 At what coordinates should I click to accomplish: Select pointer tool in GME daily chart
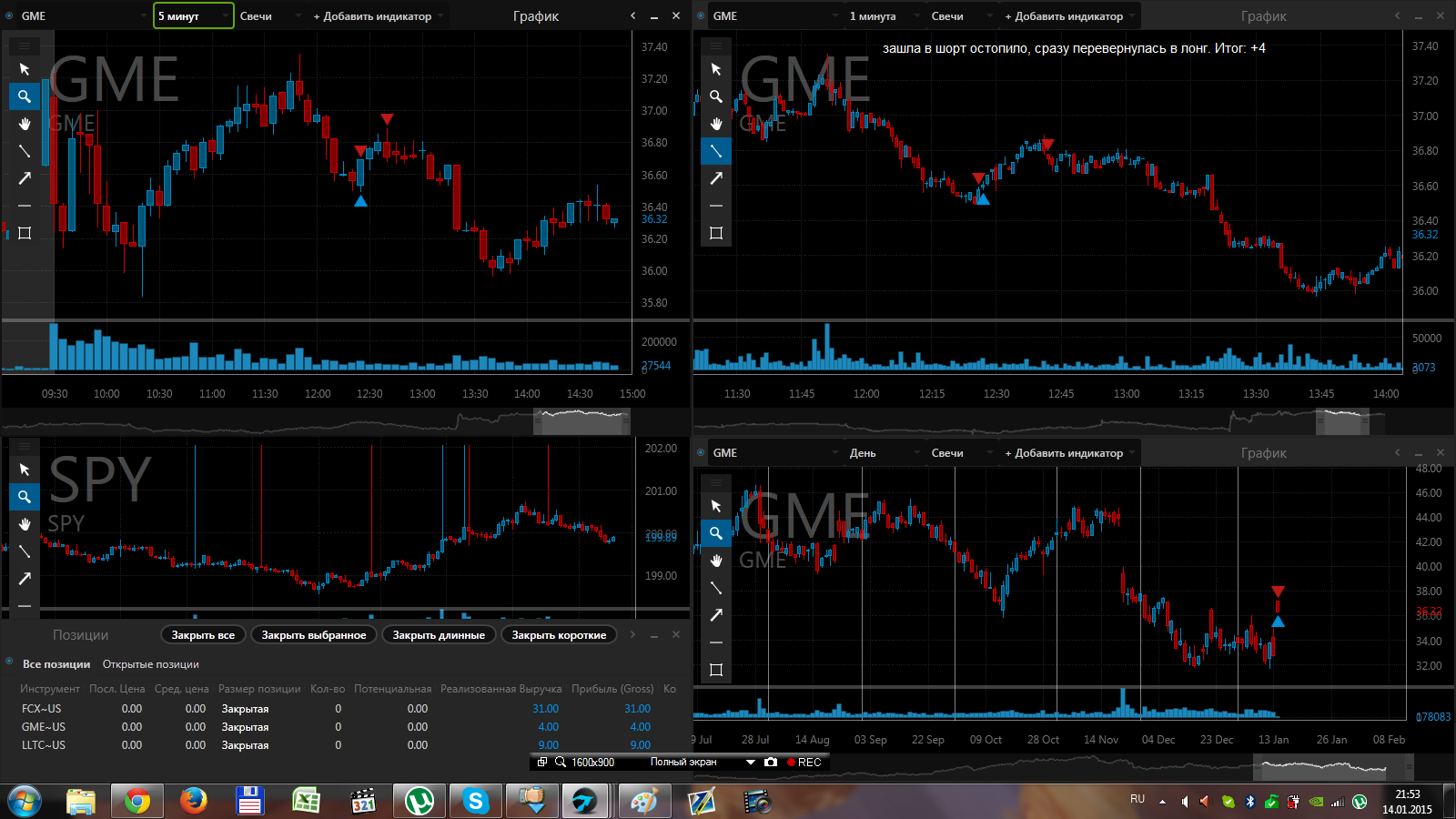pyautogui.click(x=716, y=506)
